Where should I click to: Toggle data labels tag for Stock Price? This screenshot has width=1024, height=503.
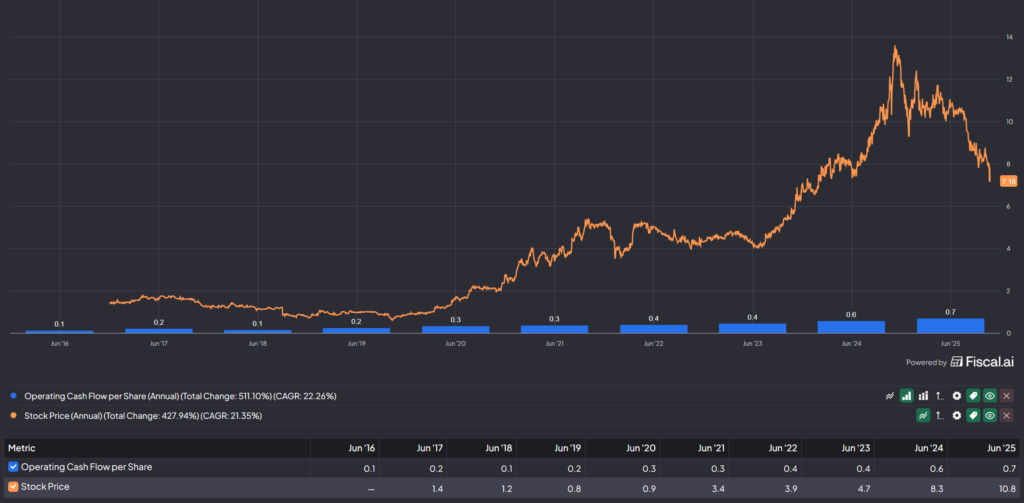click(973, 415)
